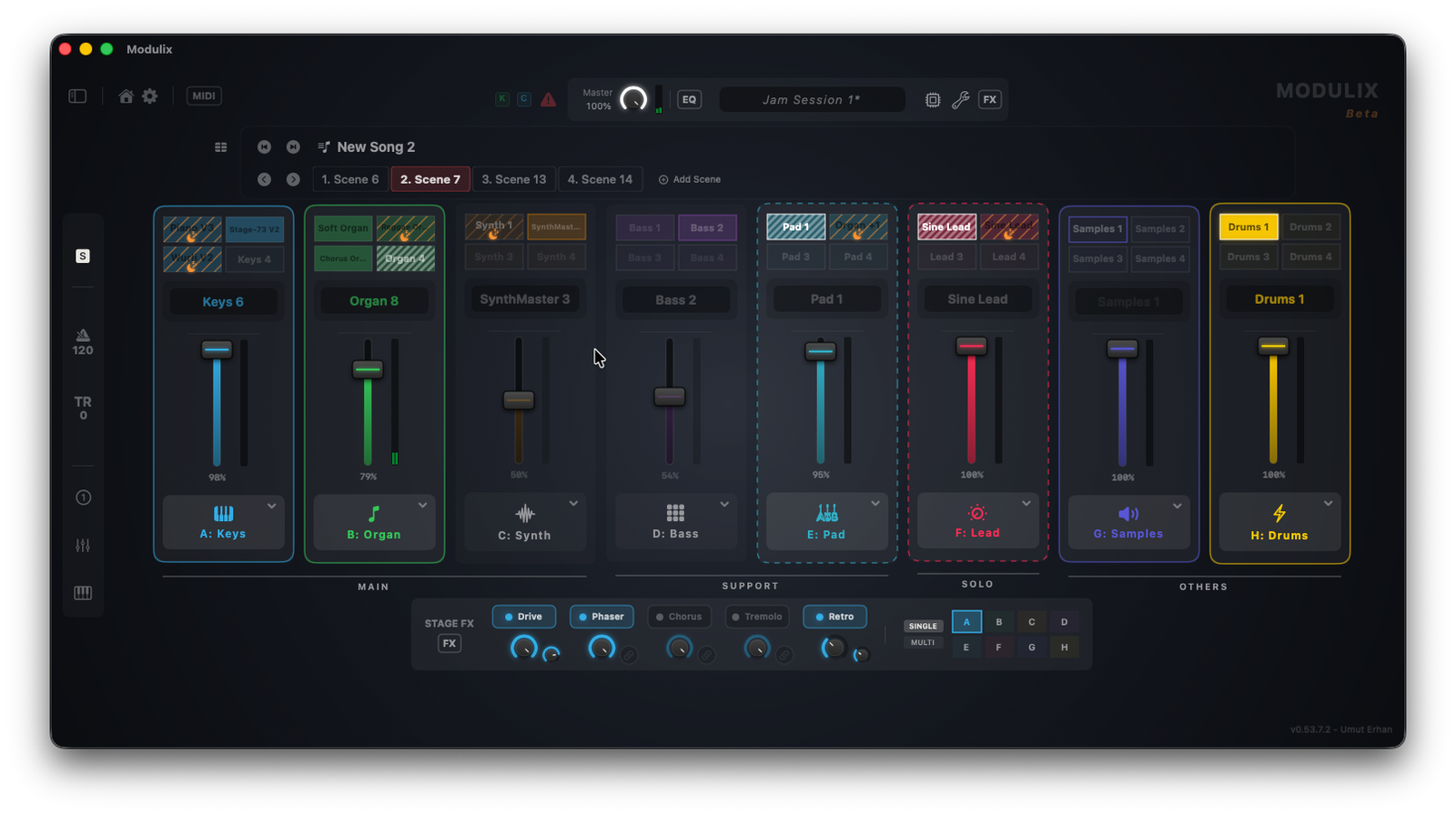Expand the F: Lead channel dropdown
This screenshot has width=1456, height=815.
pos(1026,503)
